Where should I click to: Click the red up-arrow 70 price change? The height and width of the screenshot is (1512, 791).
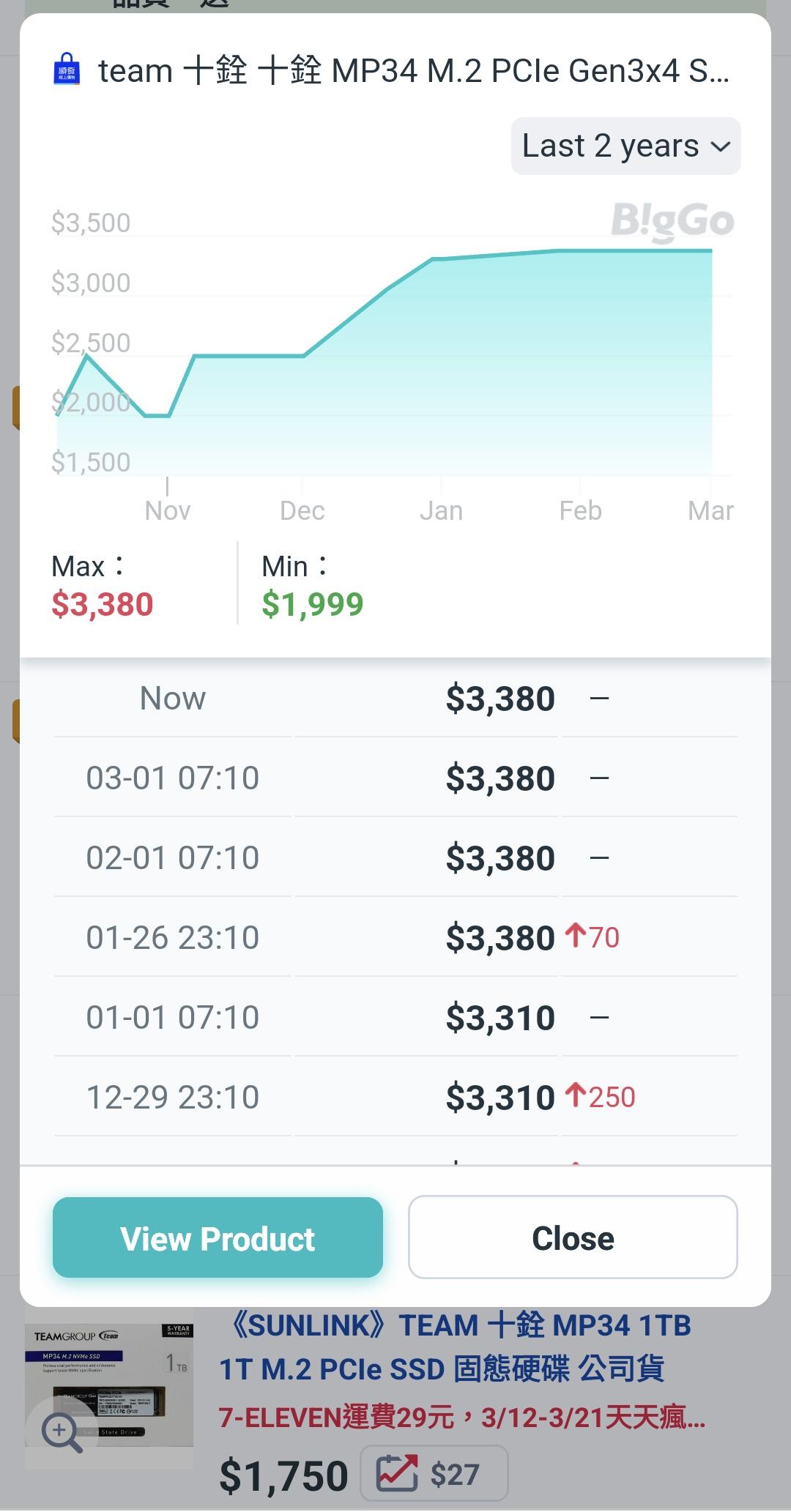click(593, 937)
